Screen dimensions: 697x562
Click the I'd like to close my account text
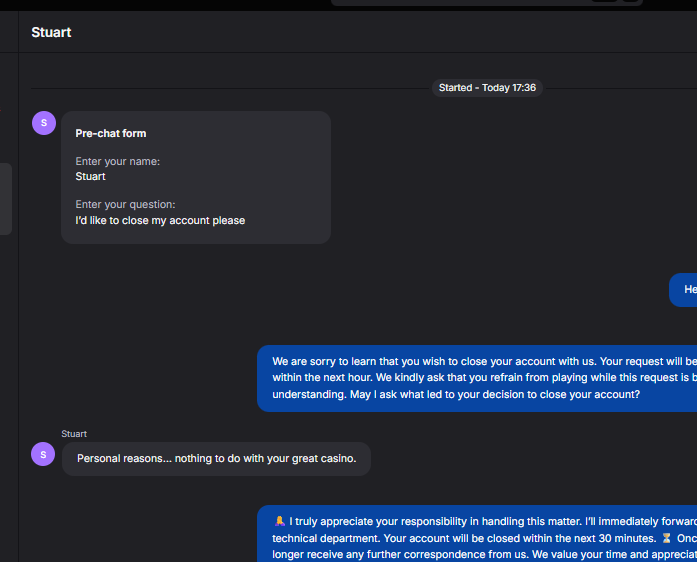point(160,221)
